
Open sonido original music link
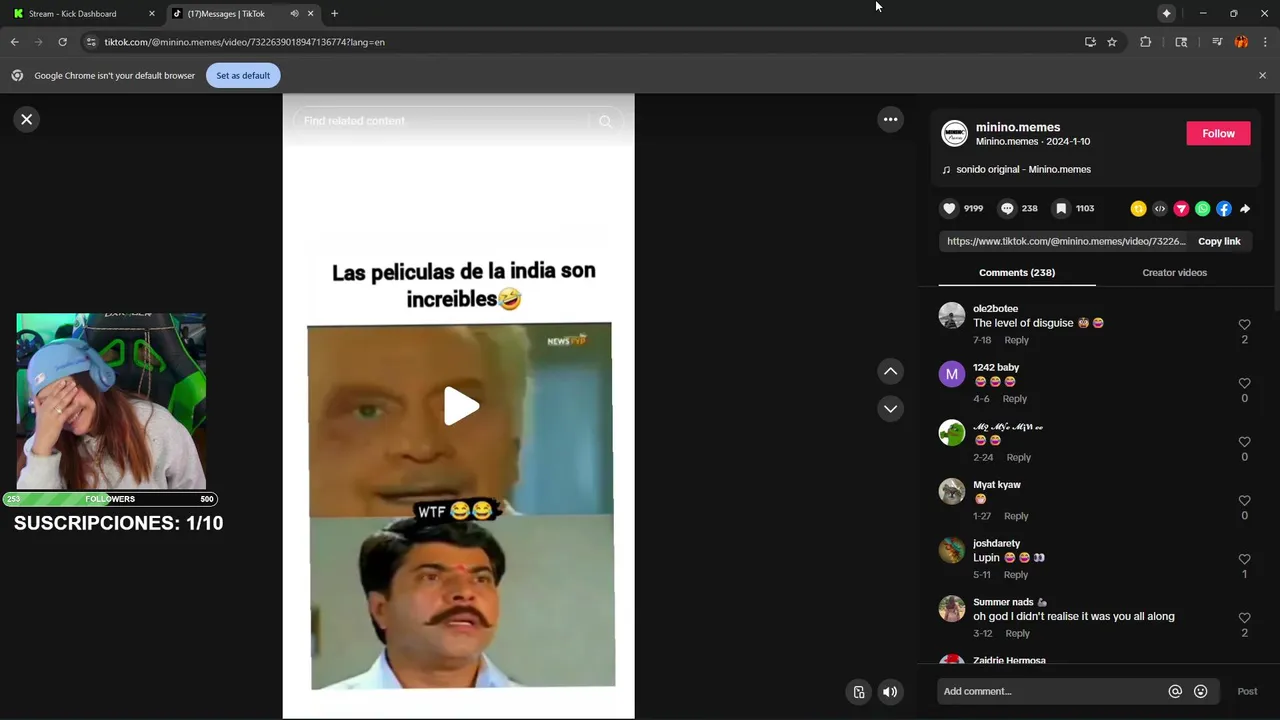pos(1023,169)
